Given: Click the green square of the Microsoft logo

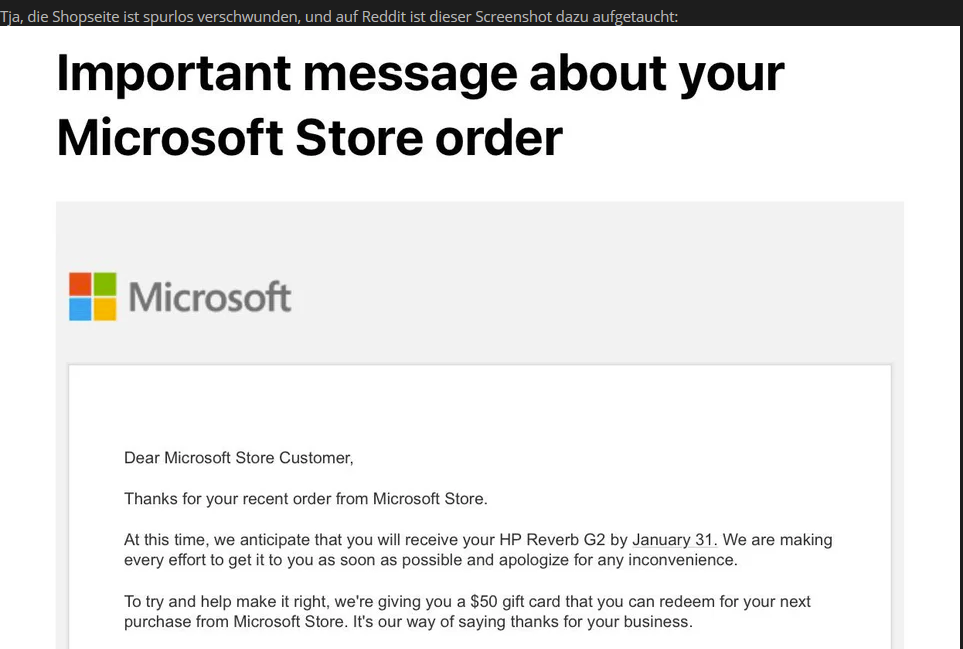Looking at the screenshot, I should click(105, 284).
